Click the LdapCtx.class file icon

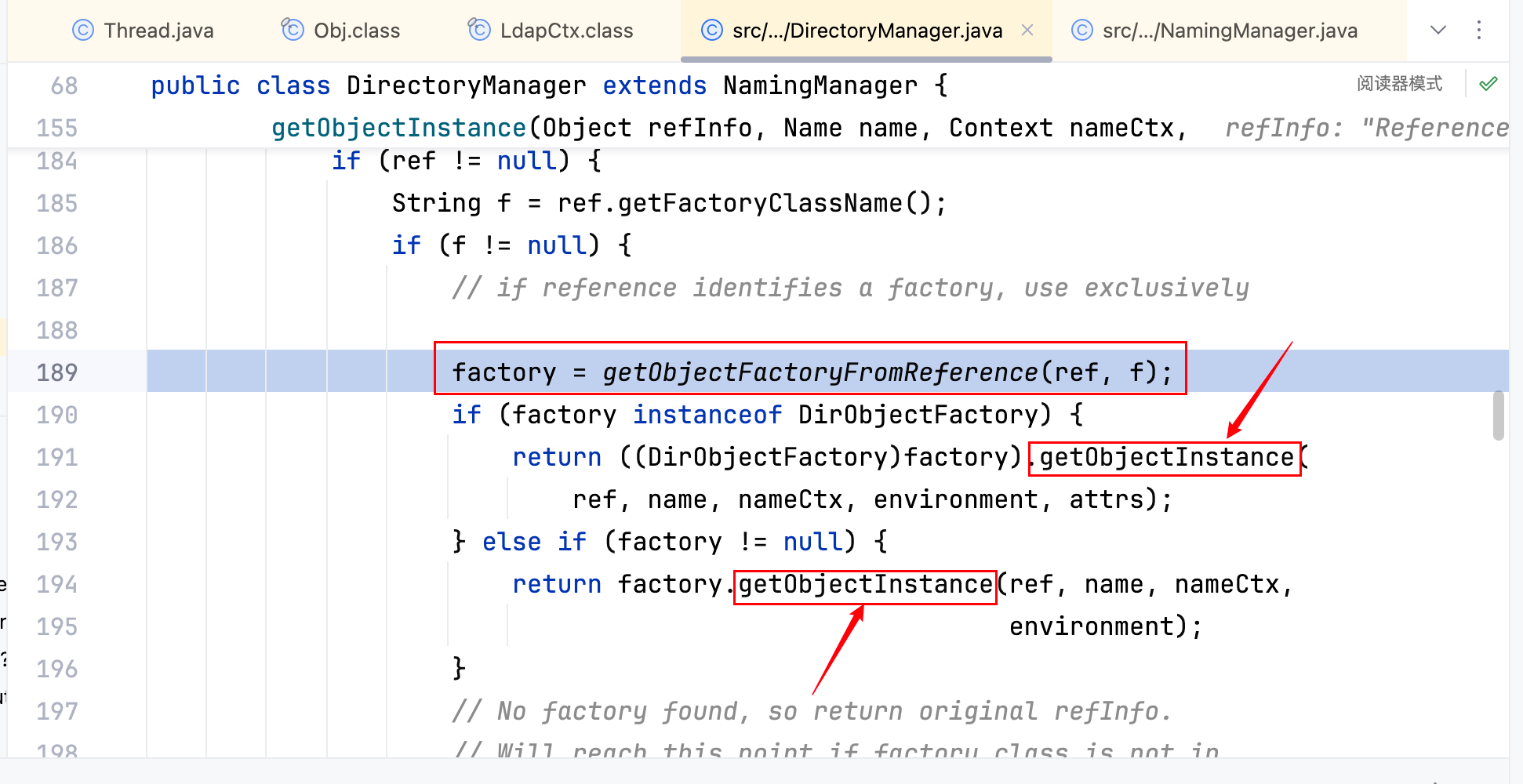479,30
